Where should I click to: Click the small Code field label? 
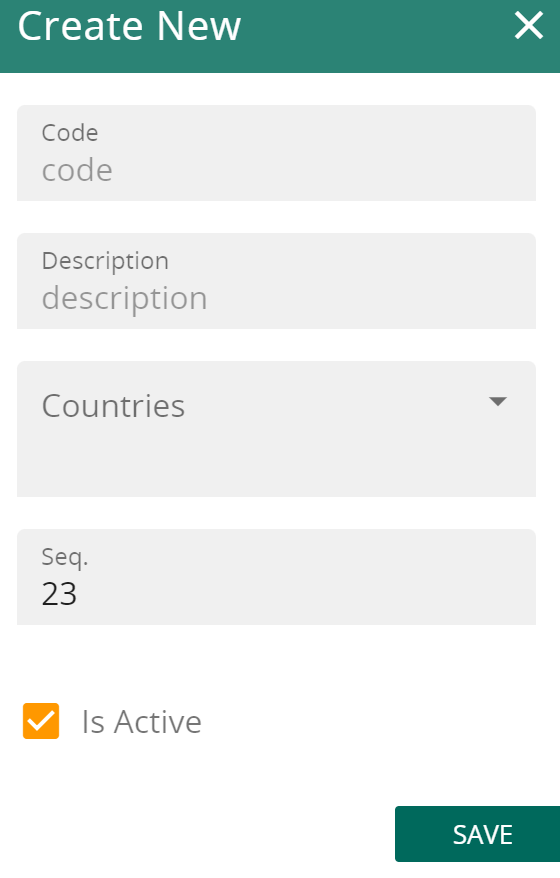(x=70, y=133)
